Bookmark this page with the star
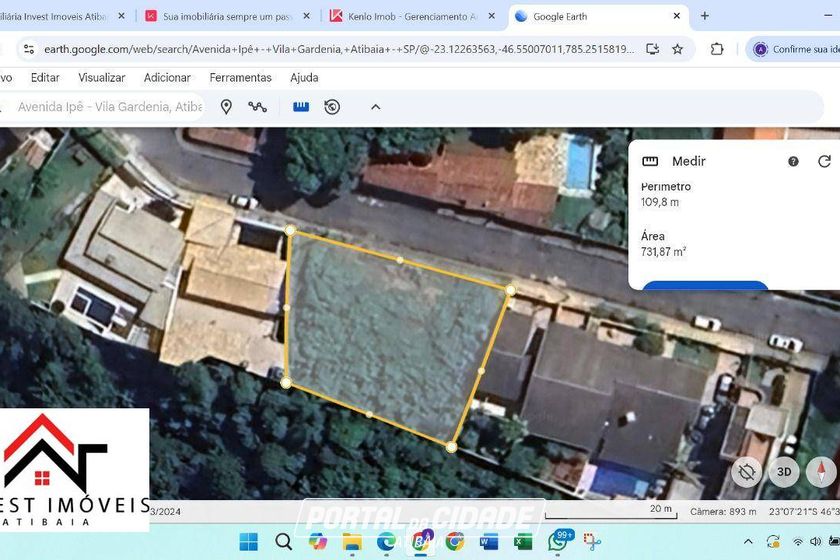The image size is (840, 560). pyautogui.click(x=677, y=49)
